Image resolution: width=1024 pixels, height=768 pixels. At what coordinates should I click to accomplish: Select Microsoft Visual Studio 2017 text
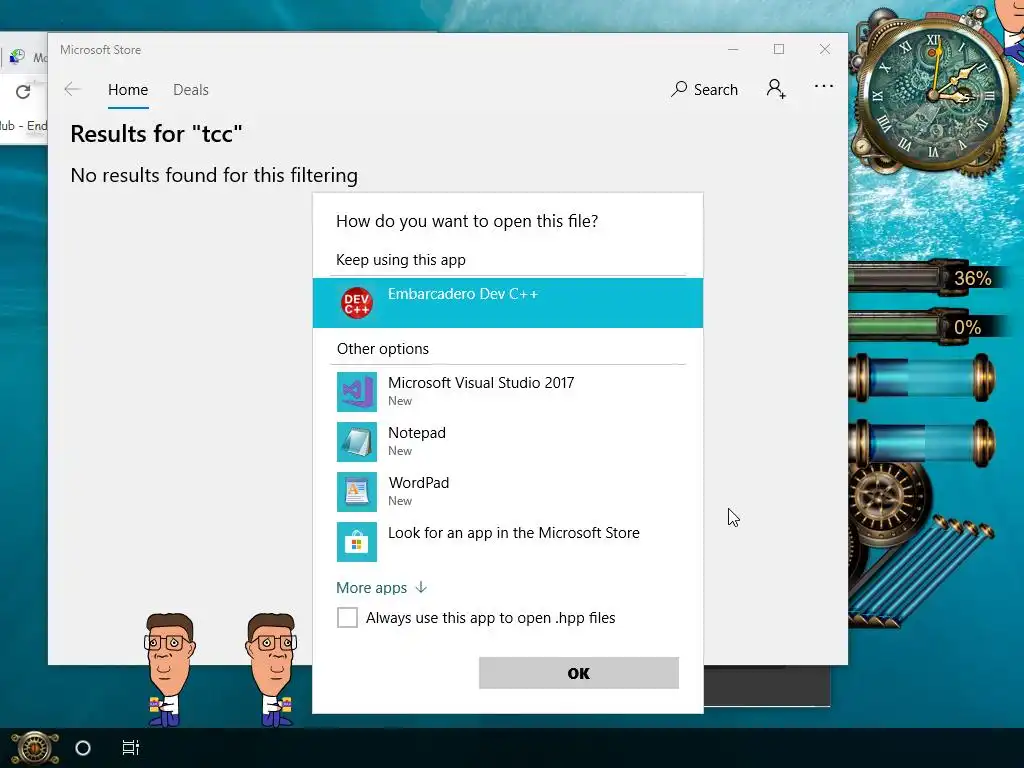(481, 383)
